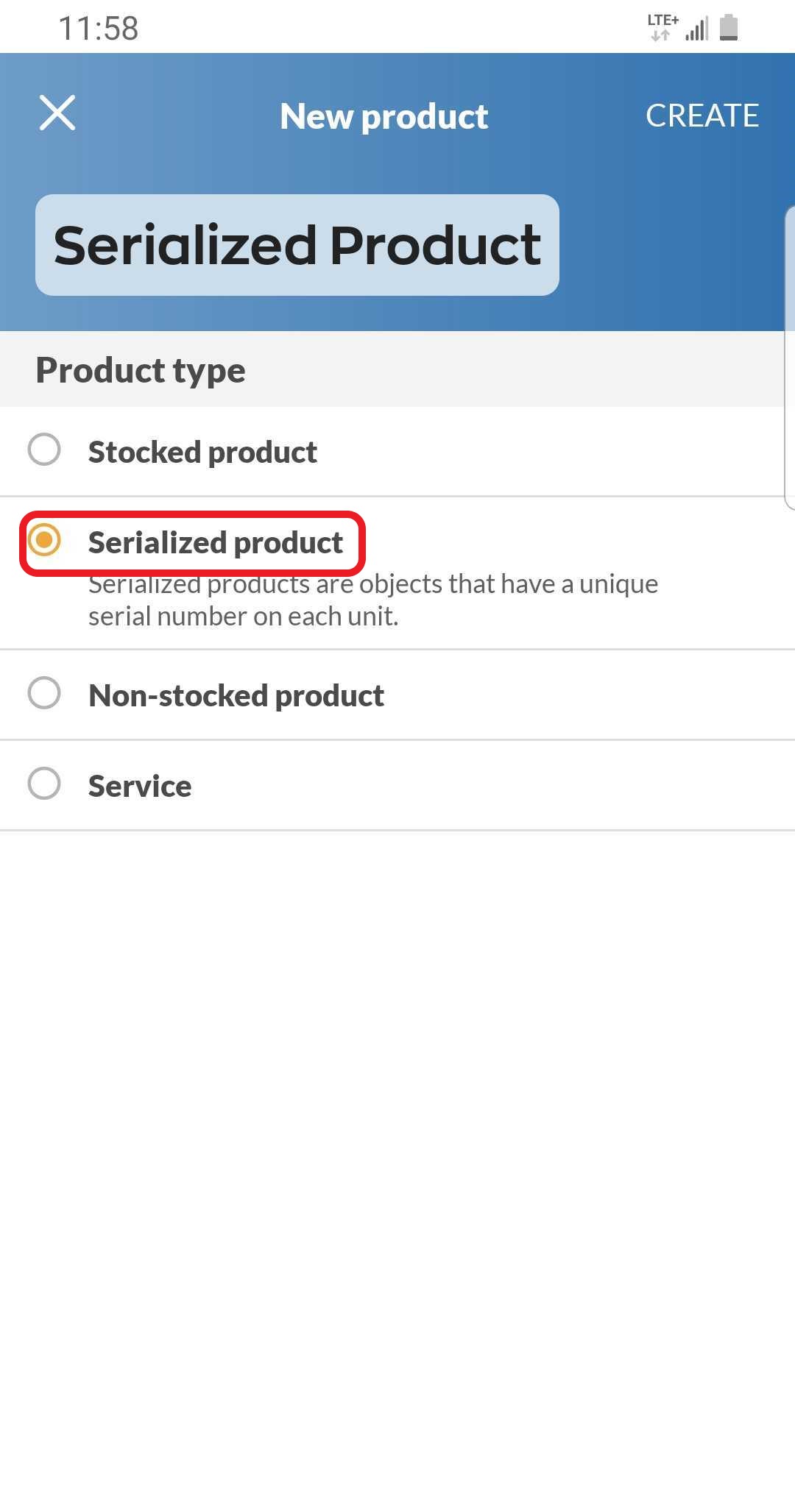Click the New product title
The image size is (795, 1512).
click(384, 116)
